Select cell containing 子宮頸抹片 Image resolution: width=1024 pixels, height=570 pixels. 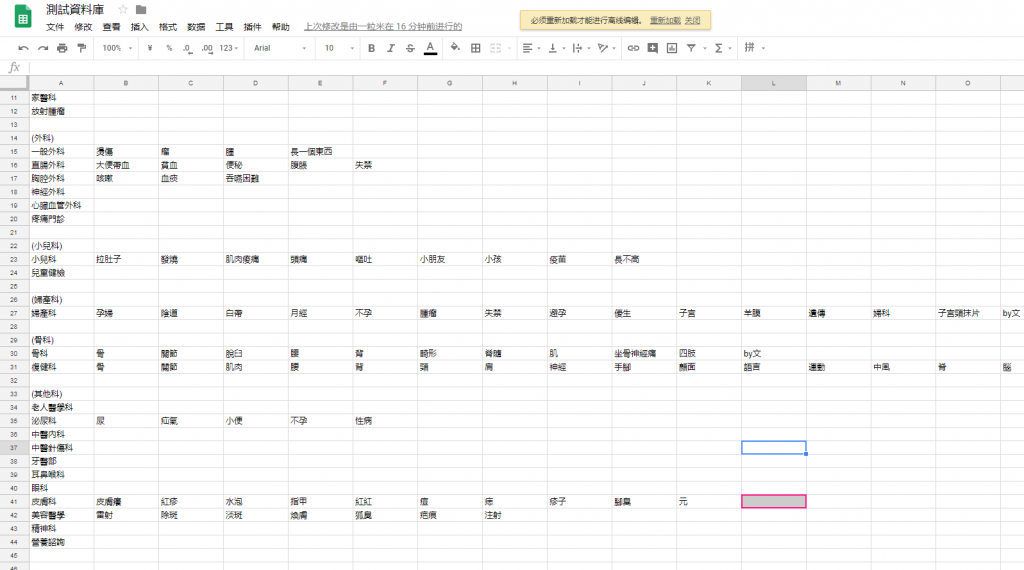point(968,313)
